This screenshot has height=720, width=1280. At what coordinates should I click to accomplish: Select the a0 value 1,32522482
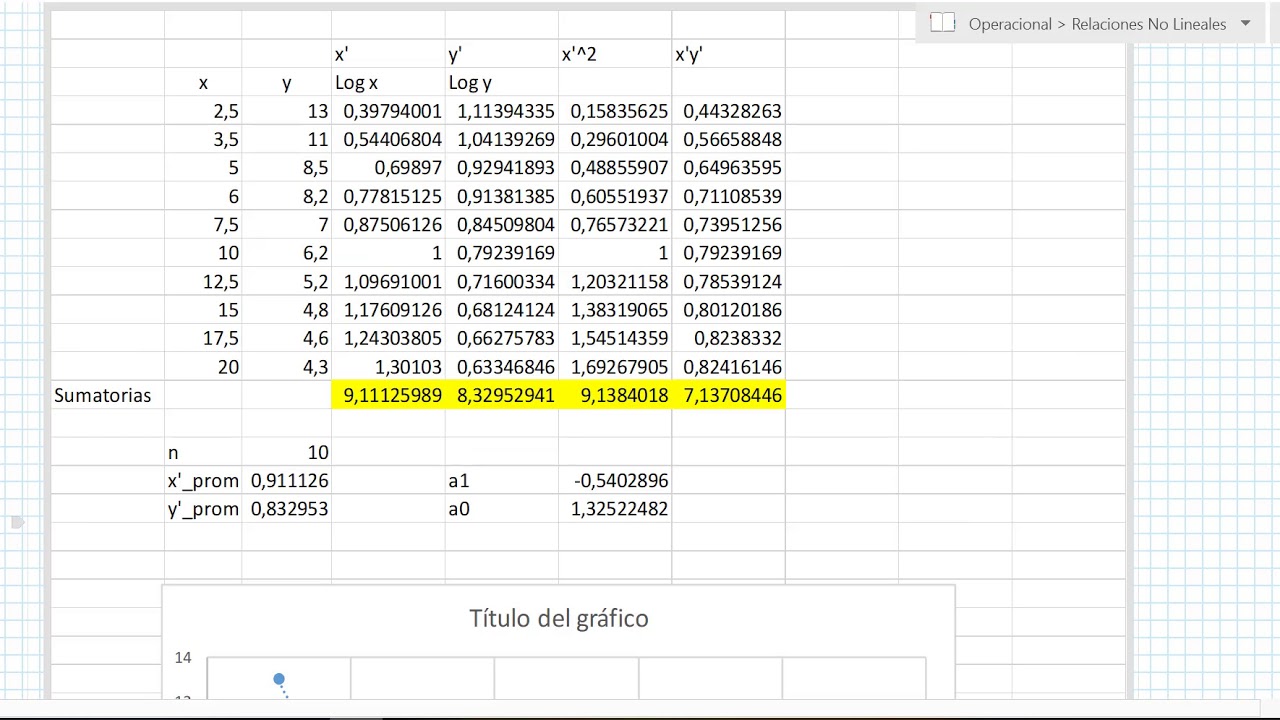tap(615, 509)
